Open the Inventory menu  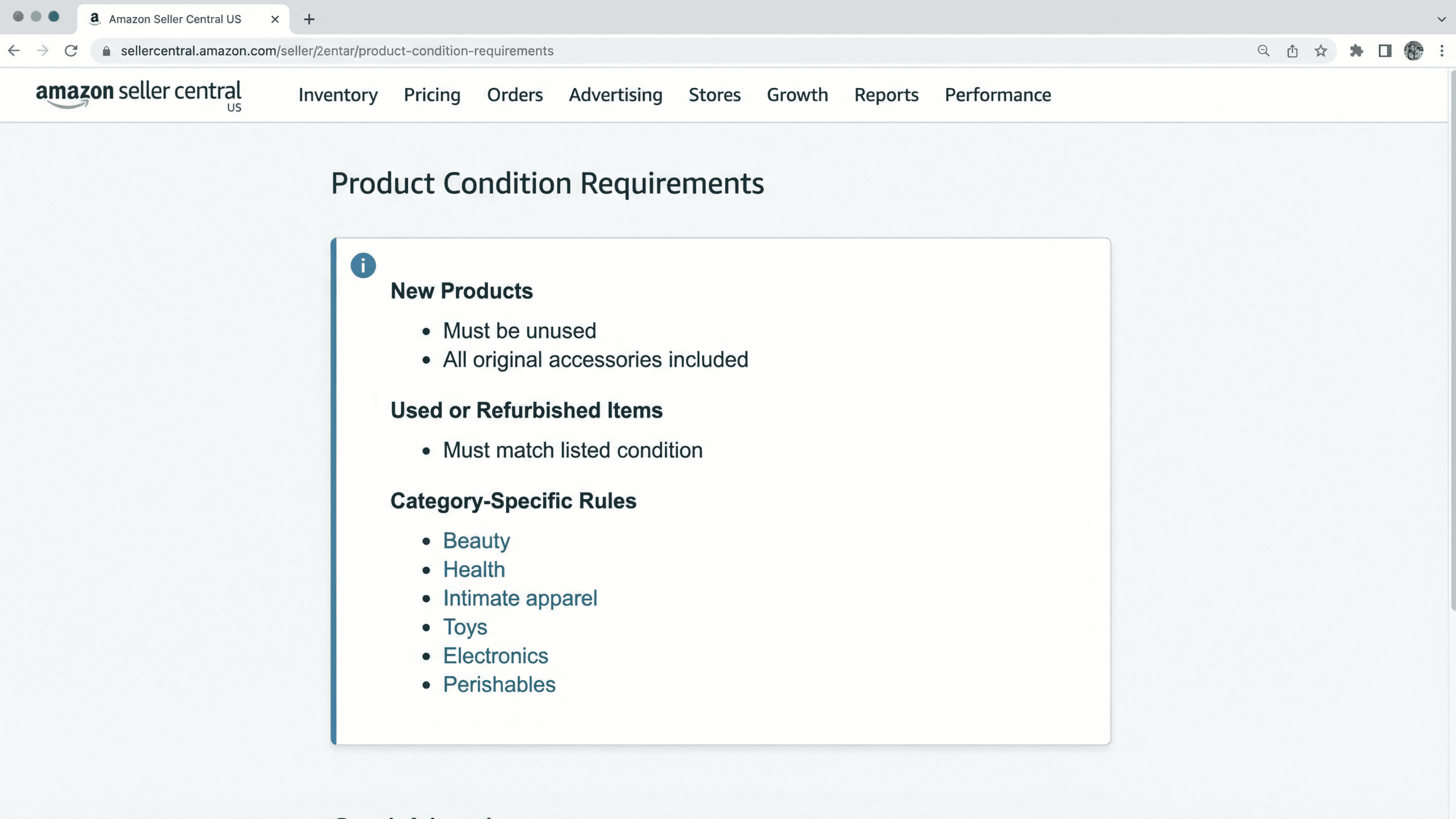338,95
